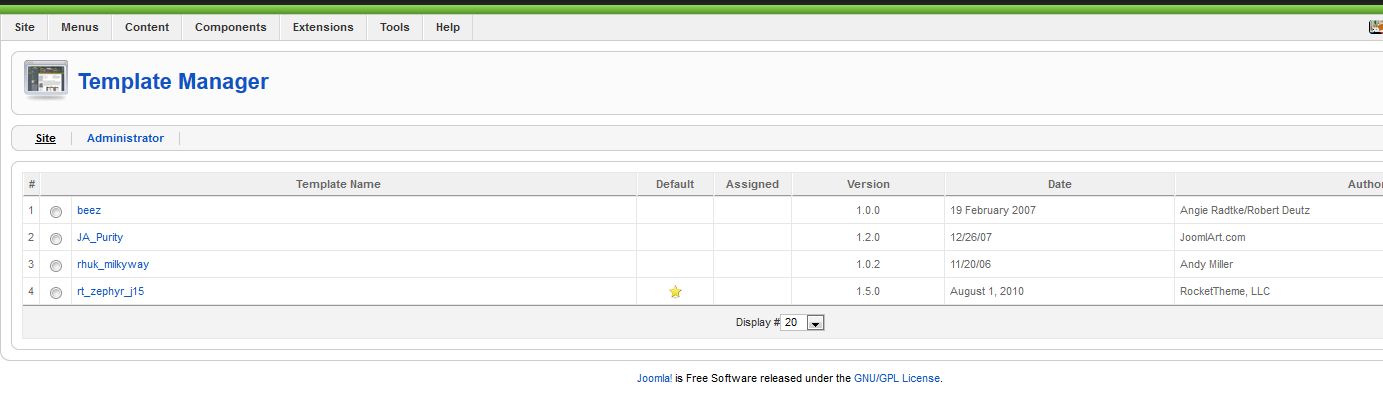Click the date August 1, 2010

click(986, 291)
